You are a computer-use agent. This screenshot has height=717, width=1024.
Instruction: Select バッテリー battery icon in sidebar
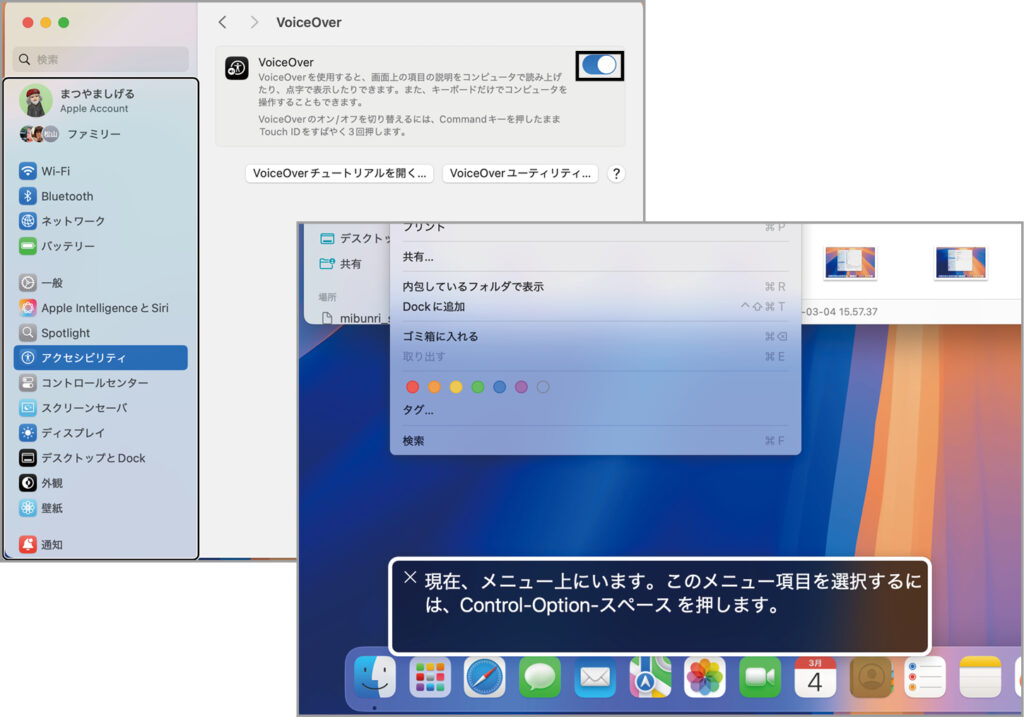pos(27,246)
